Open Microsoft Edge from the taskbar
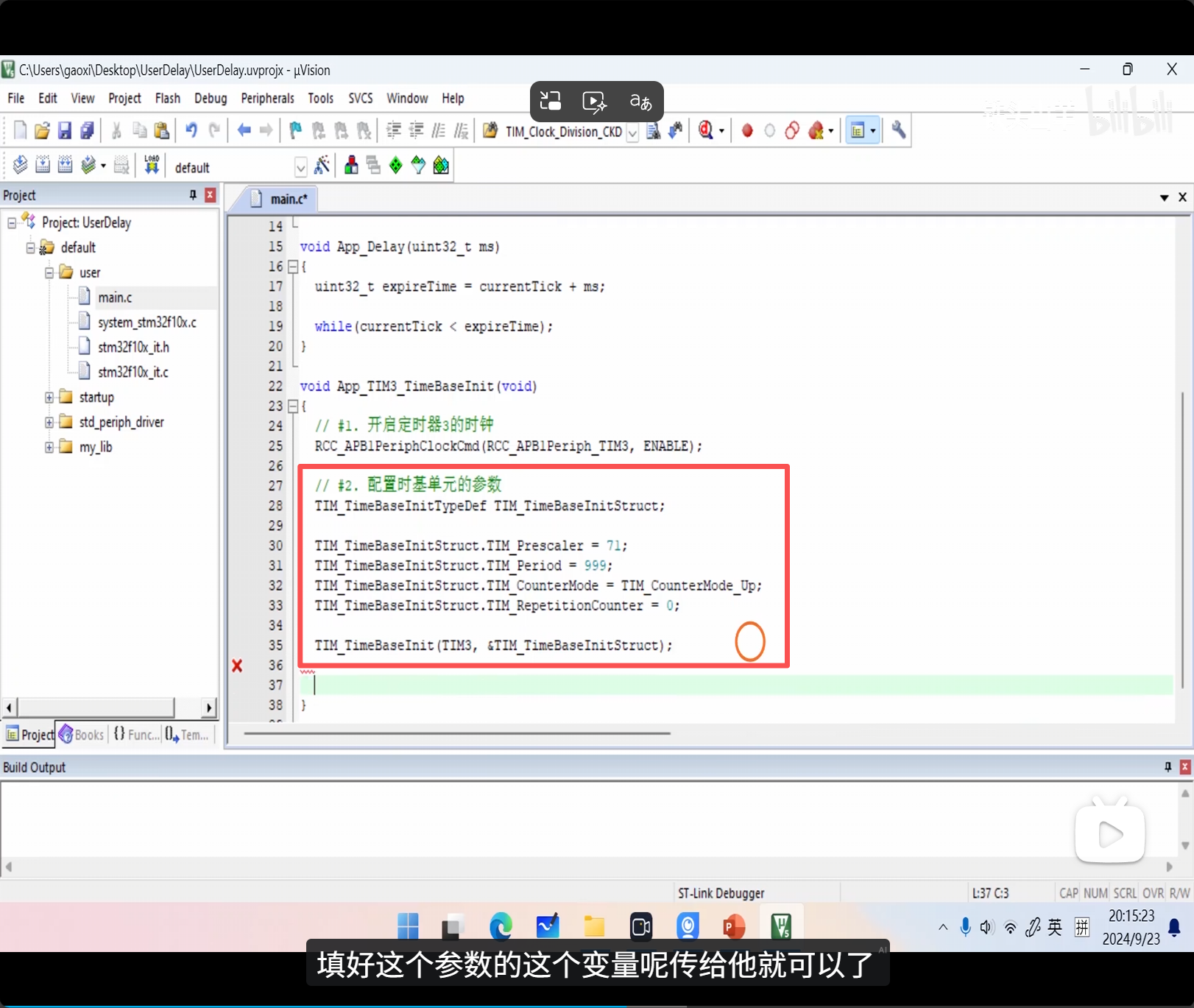Image resolution: width=1194 pixels, height=1008 pixels. coord(501,926)
